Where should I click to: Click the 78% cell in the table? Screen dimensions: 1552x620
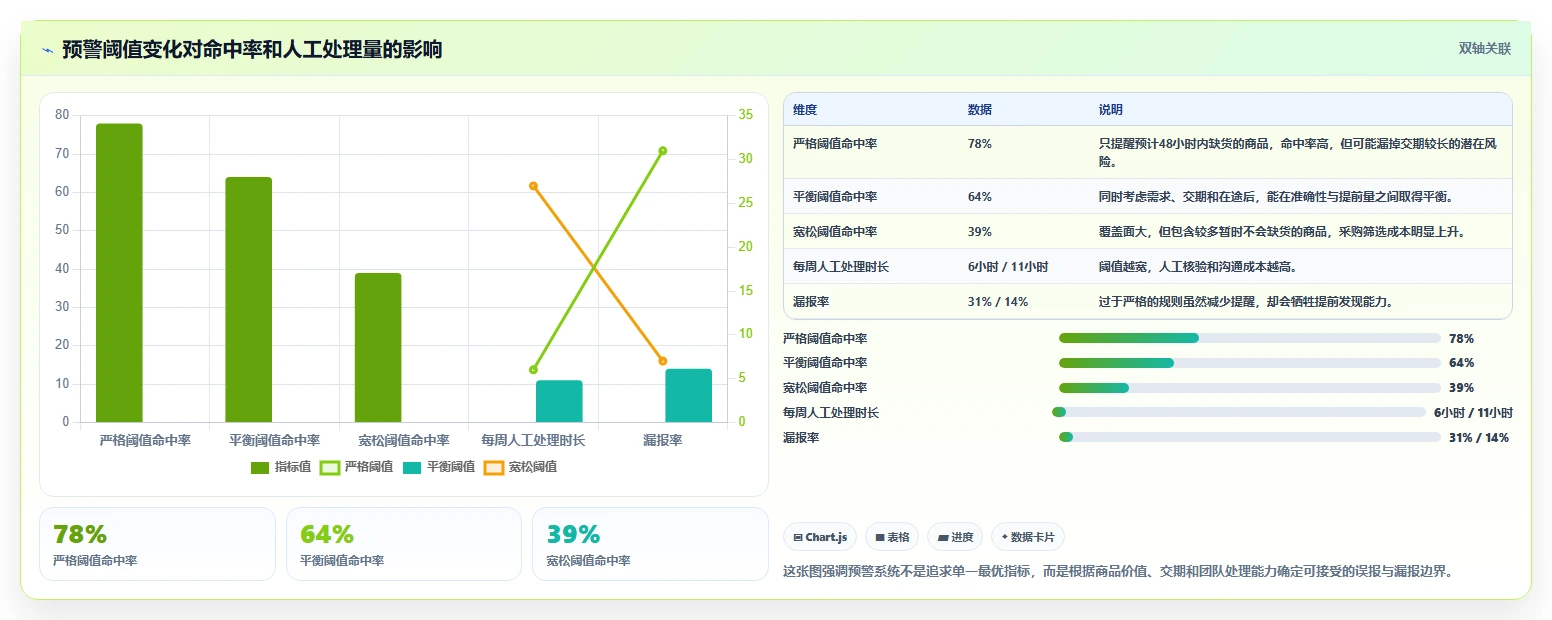(x=980, y=144)
